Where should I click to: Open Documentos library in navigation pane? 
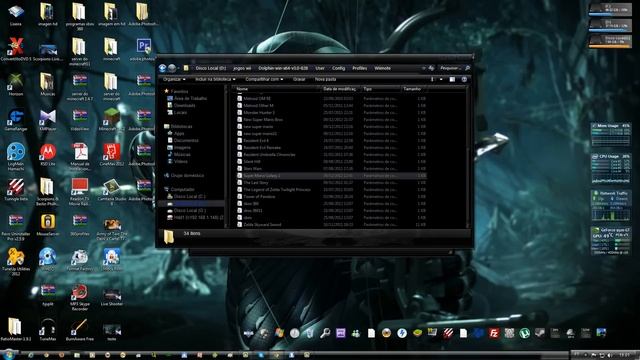[186, 140]
